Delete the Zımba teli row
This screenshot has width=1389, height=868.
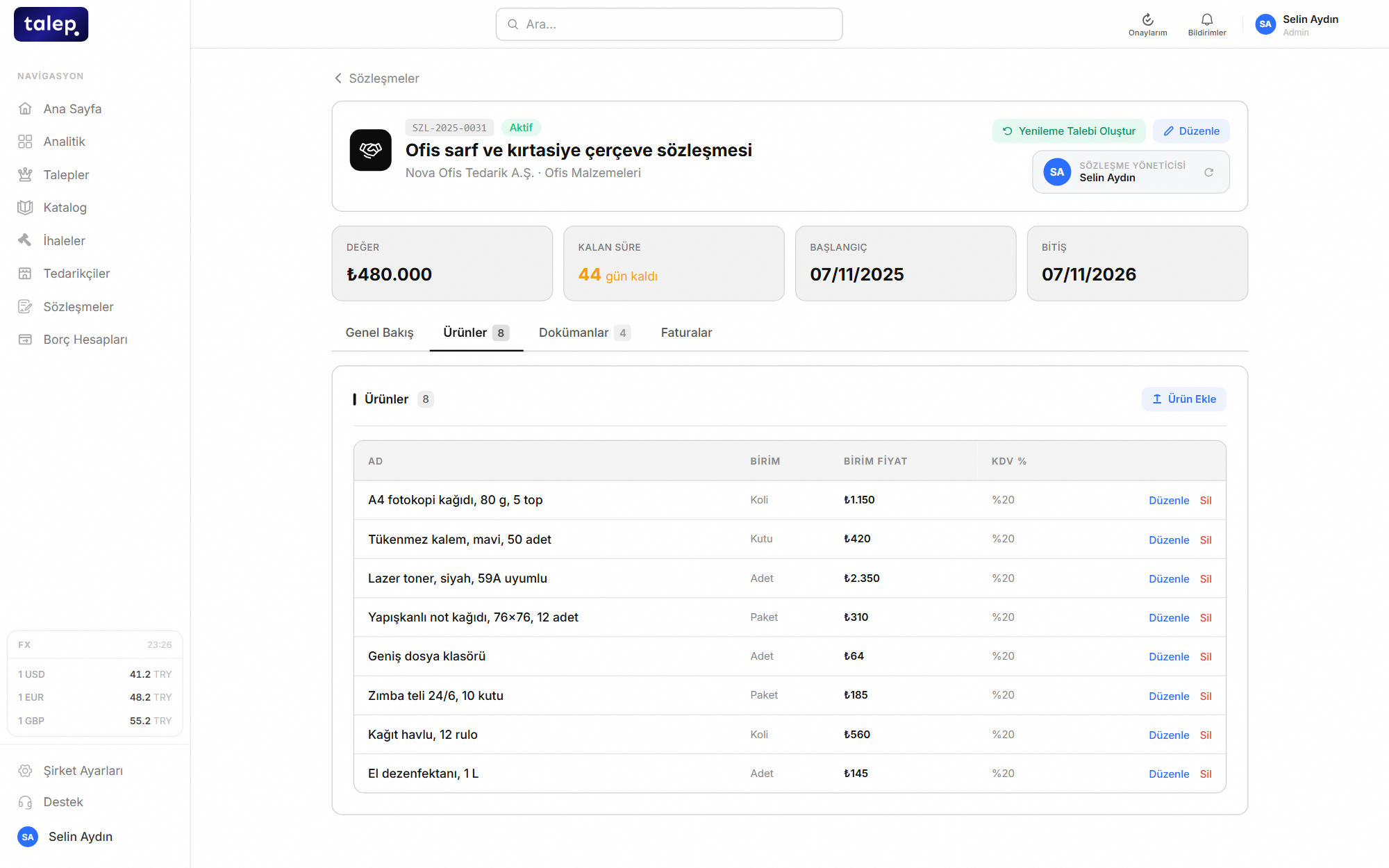point(1206,696)
